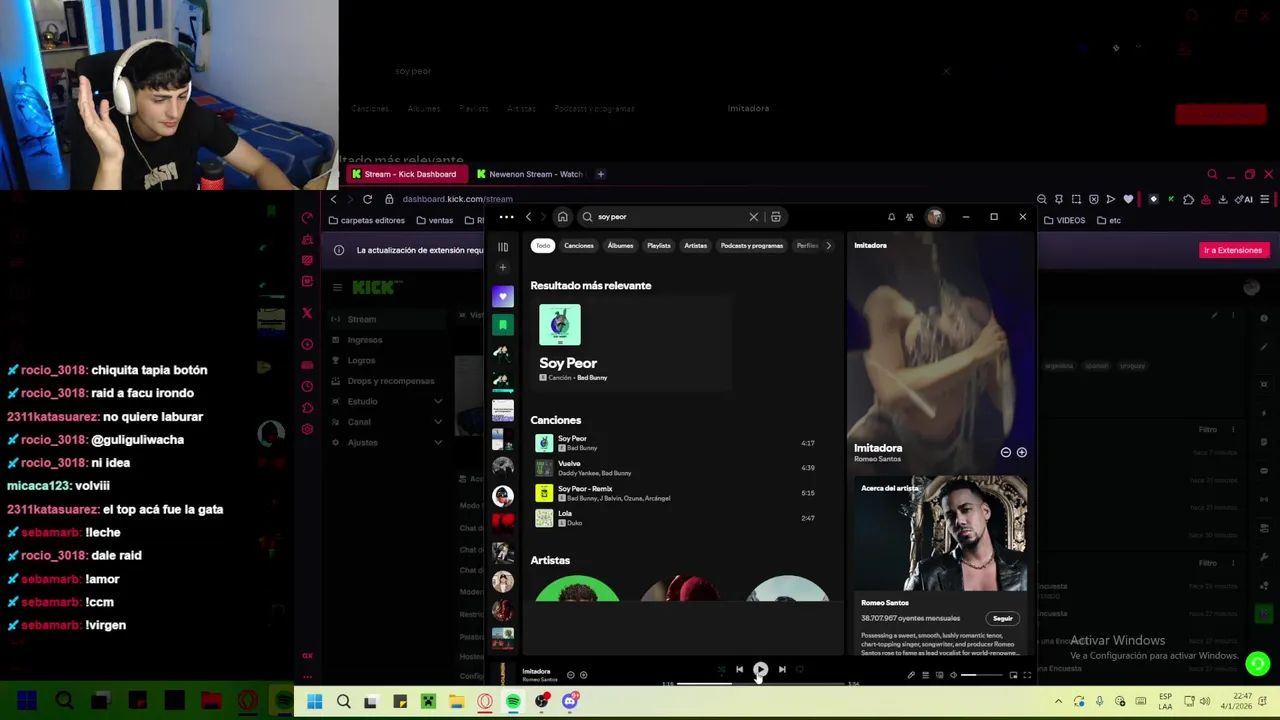Viewport: 1280px width, 720px height.
Task: Select the Playlists filter chip
Action: click(658, 246)
